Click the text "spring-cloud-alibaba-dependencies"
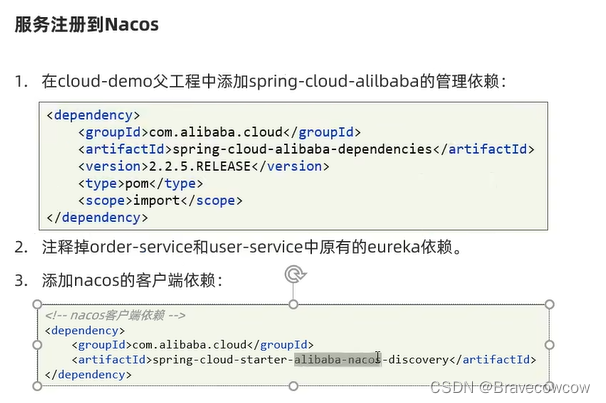This screenshot has width=606, height=403. coord(302,150)
